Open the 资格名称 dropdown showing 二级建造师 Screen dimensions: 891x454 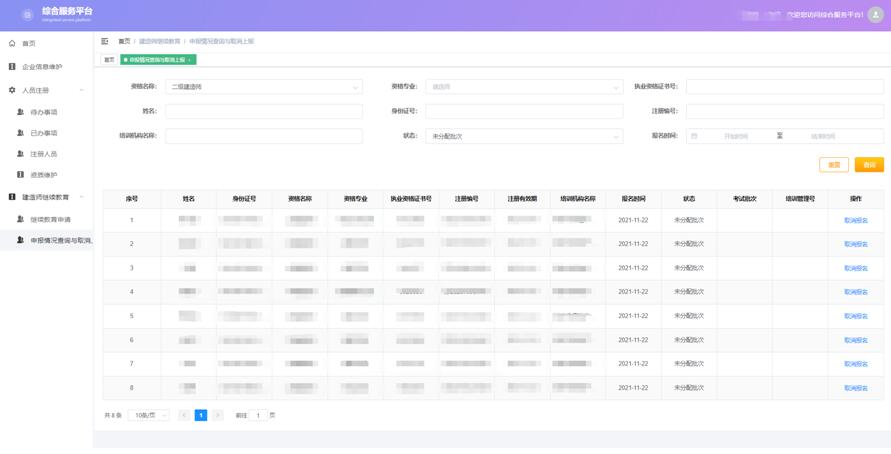coord(264,87)
